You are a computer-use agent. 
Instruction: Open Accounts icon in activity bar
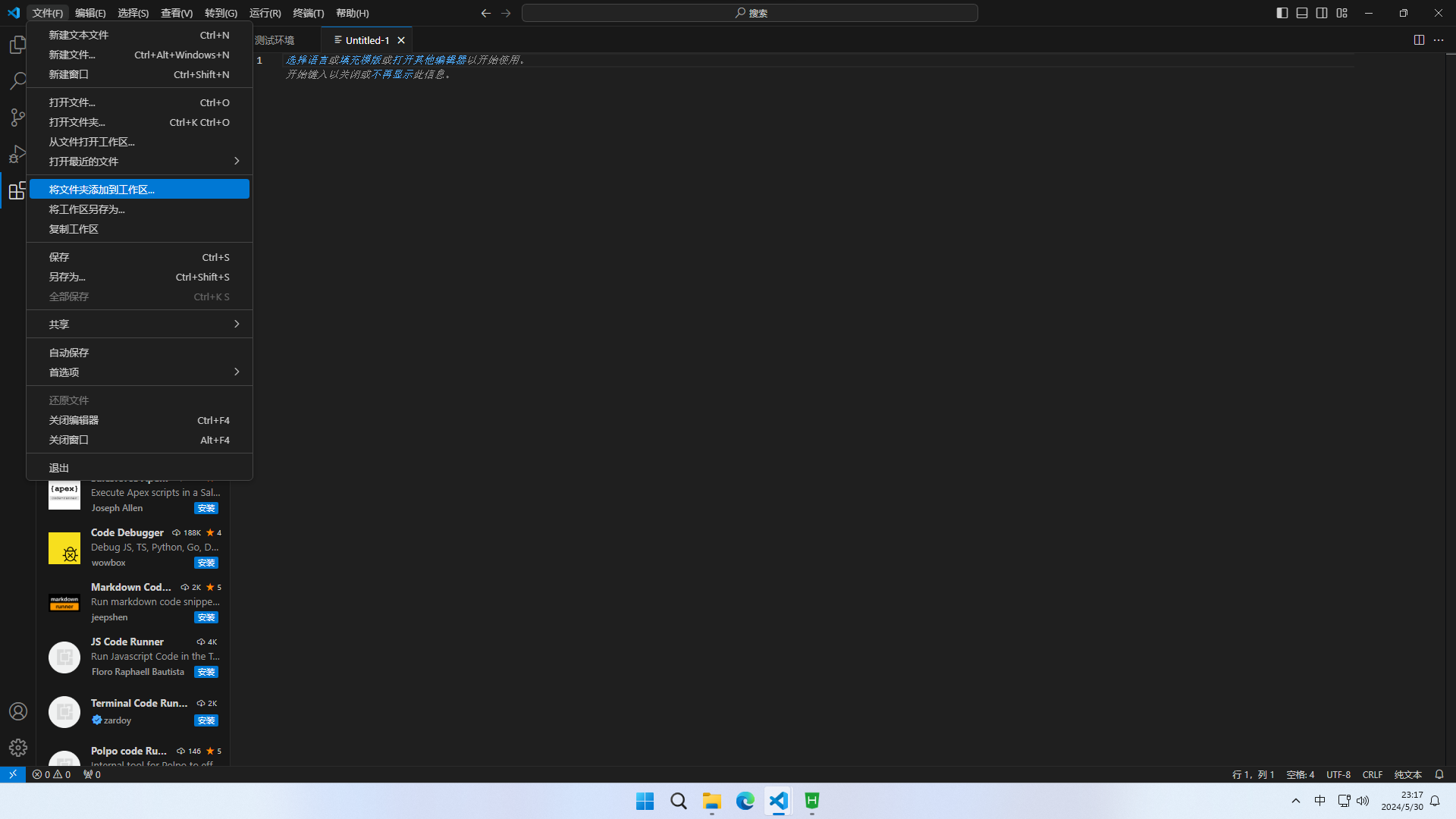[x=17, y=711]
